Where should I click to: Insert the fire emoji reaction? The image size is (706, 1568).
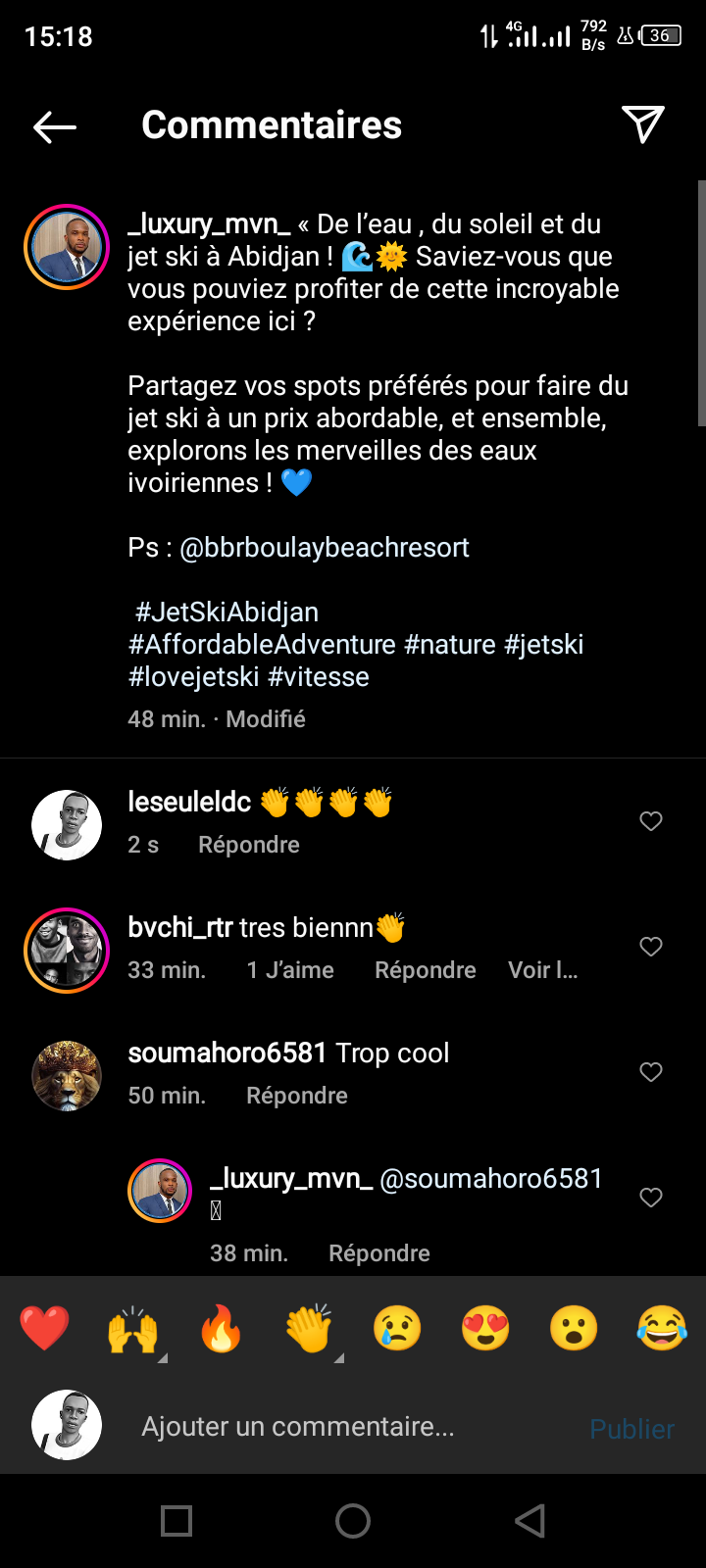coord(221,1329)
